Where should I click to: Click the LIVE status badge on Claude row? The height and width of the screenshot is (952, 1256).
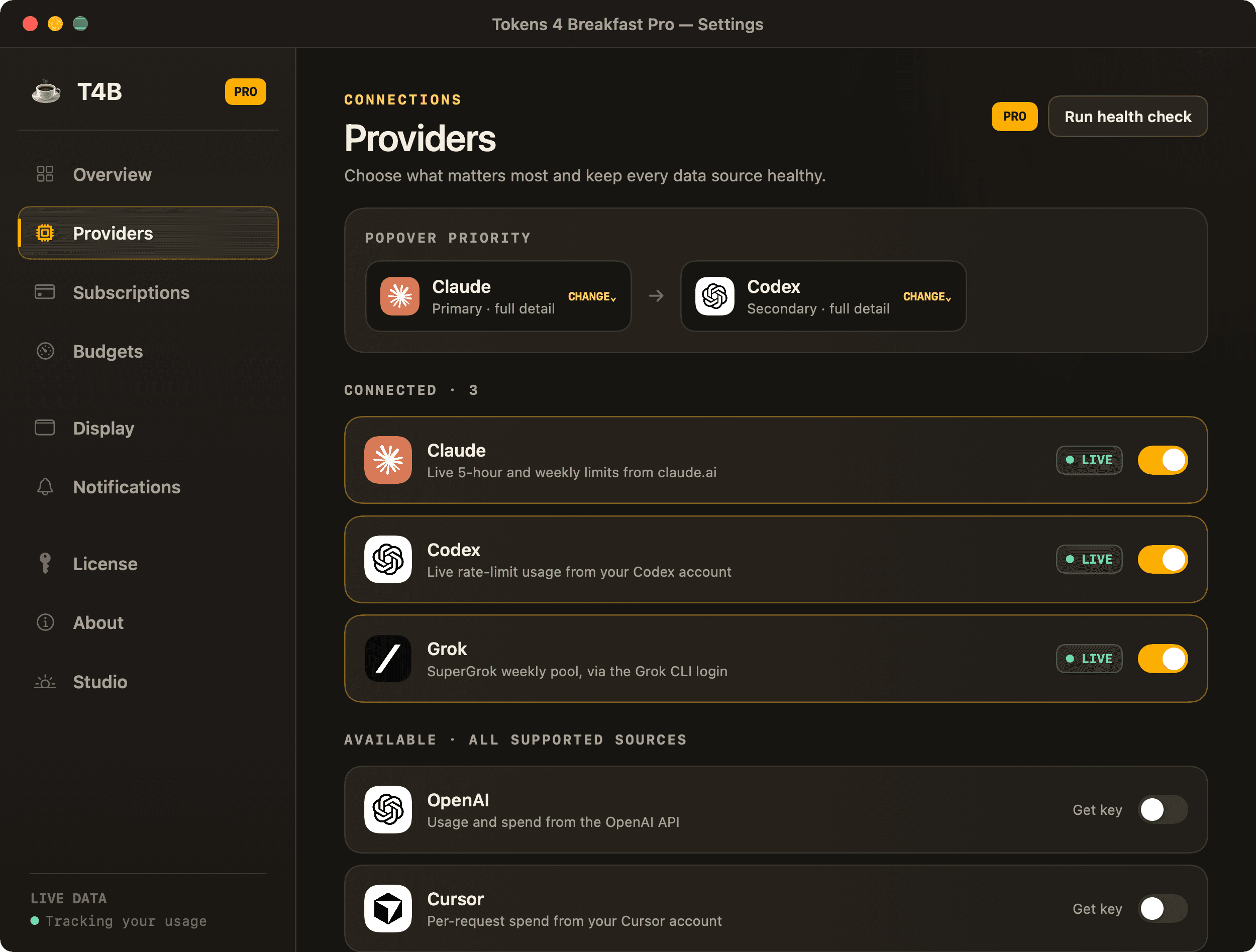(1089, 460)
